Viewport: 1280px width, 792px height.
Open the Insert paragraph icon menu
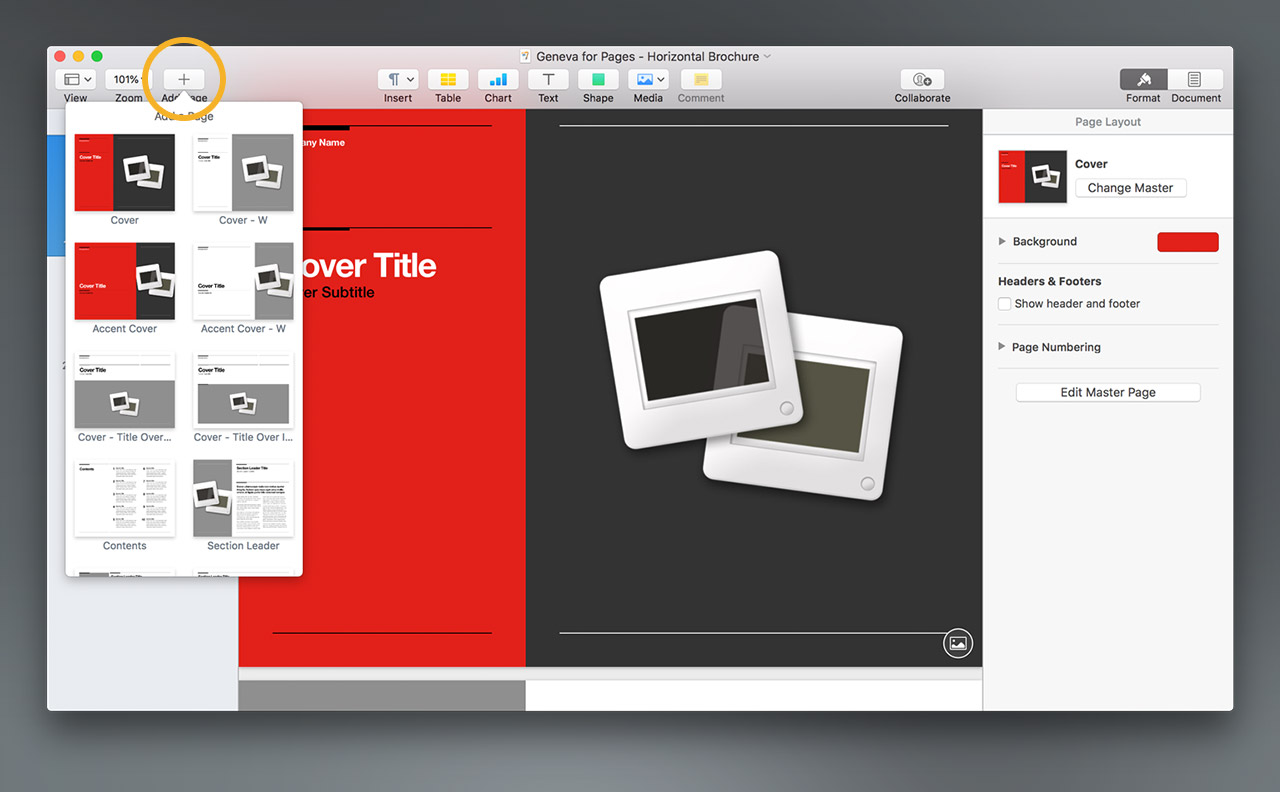click(397, 79)
